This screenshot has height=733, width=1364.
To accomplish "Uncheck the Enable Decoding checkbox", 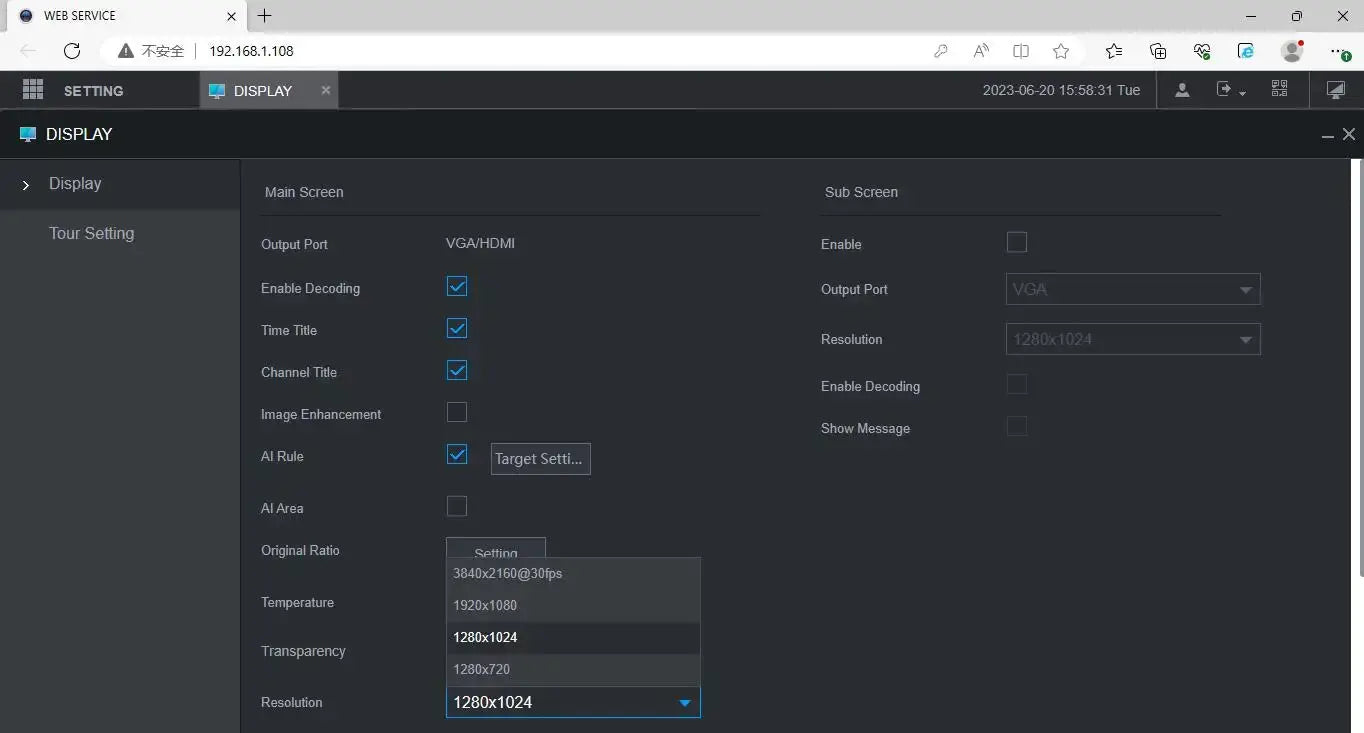I will 457,287.
